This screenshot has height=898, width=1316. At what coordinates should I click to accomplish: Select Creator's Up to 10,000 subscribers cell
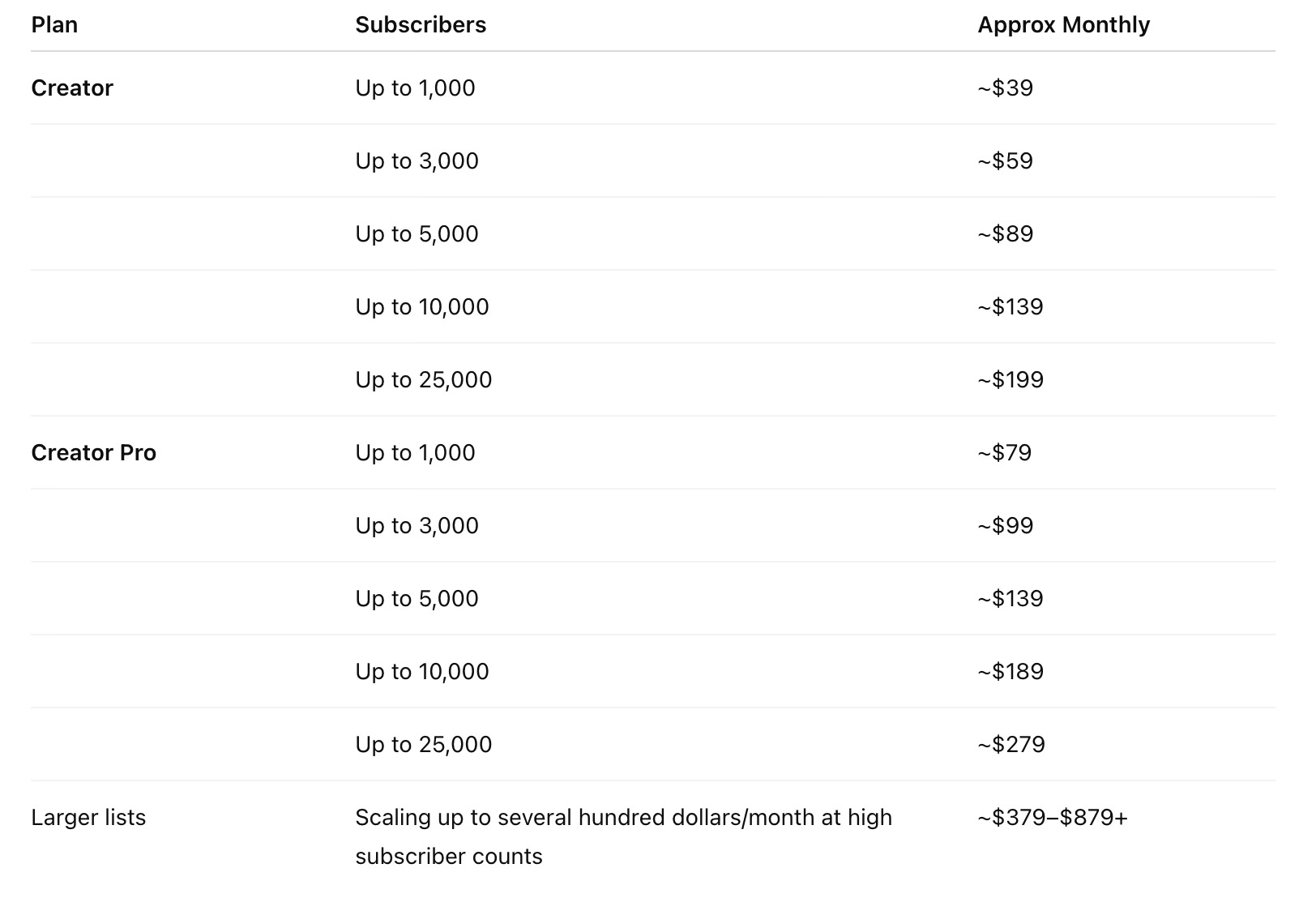421,306
